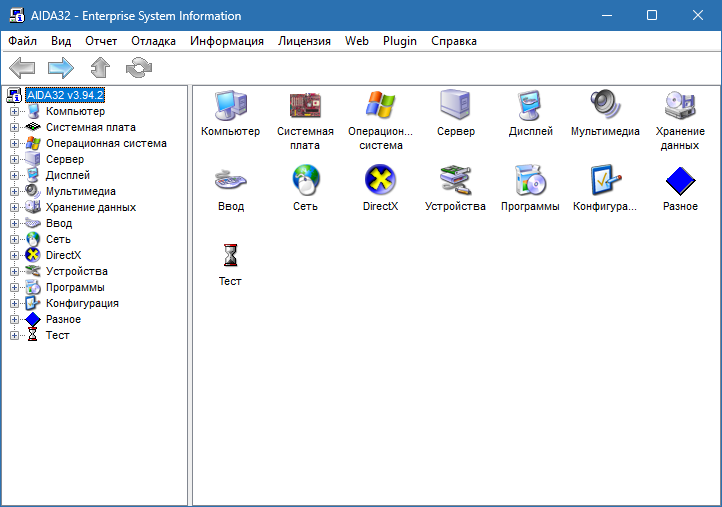Select Устройства in the left tree
Screen dimensions: 722x507
point(76,271)
